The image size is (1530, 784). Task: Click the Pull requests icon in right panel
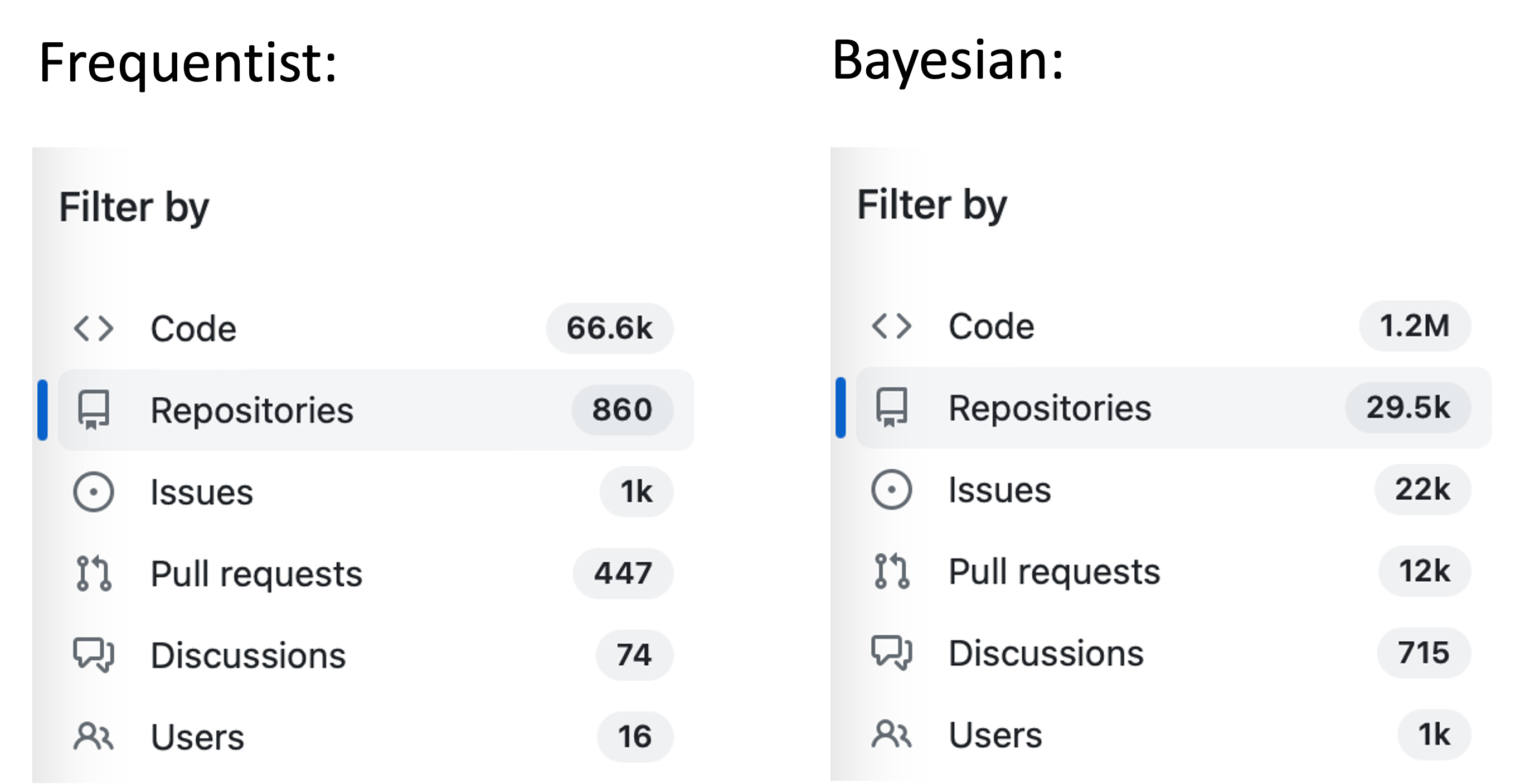(891, 571)
